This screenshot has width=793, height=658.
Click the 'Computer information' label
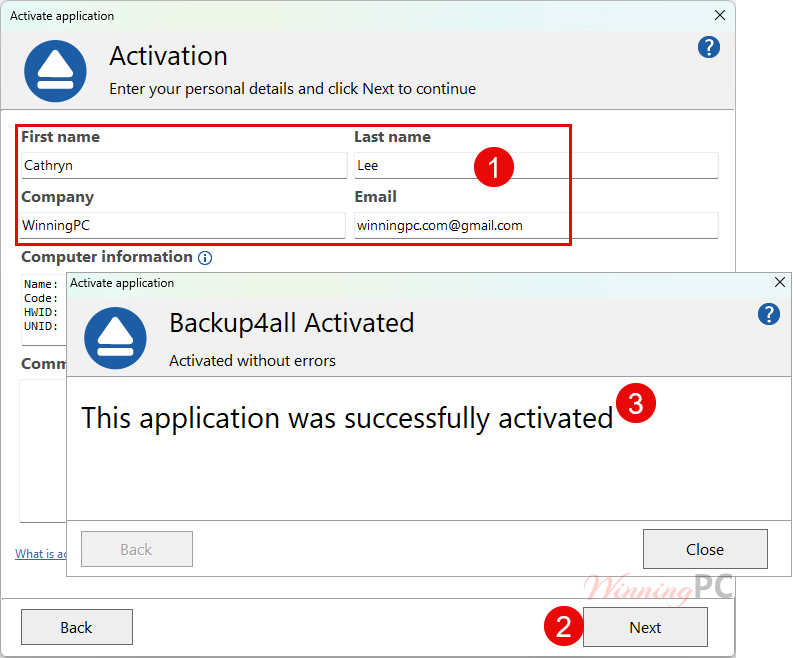point(107,257)
